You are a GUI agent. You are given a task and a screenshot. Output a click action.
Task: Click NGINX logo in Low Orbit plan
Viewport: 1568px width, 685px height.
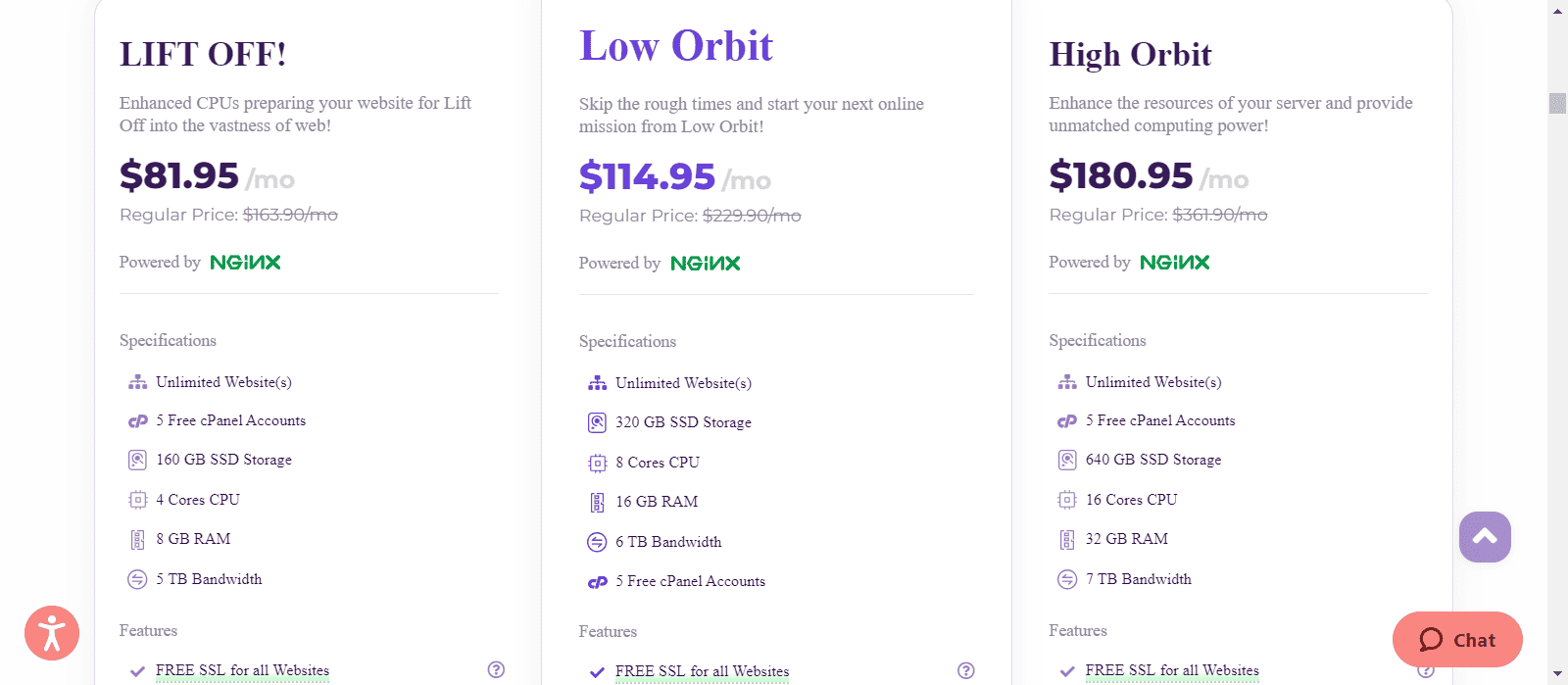click(706, 264)
